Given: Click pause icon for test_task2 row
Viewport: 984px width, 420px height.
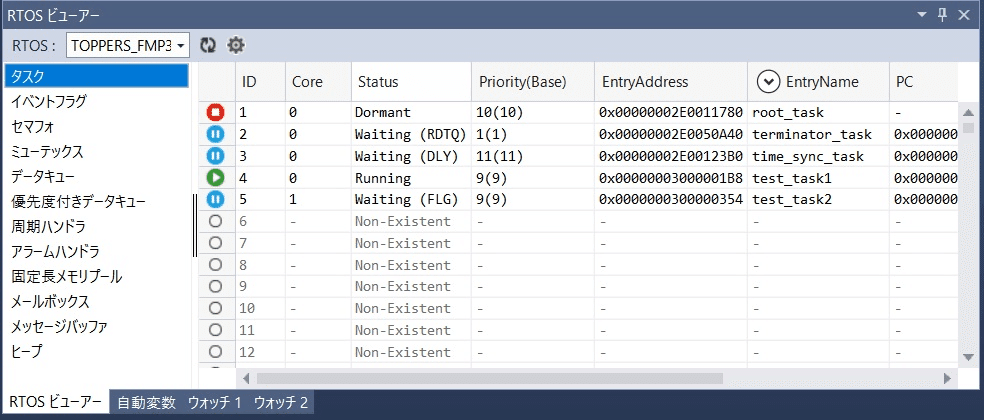Looking at the screenshot, I should [216, 200].
